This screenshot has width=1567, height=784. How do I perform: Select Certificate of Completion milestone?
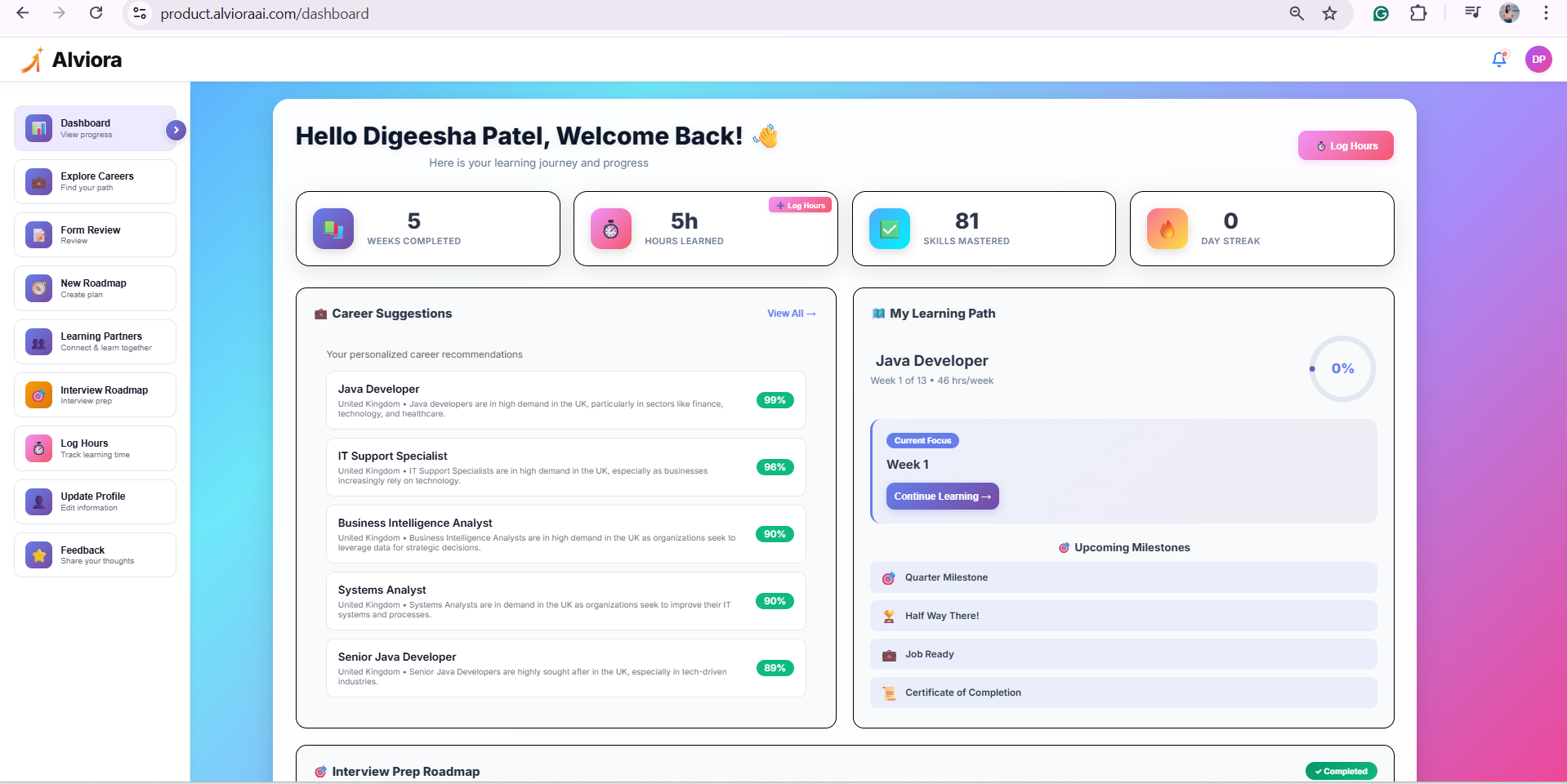[1123, 693]
